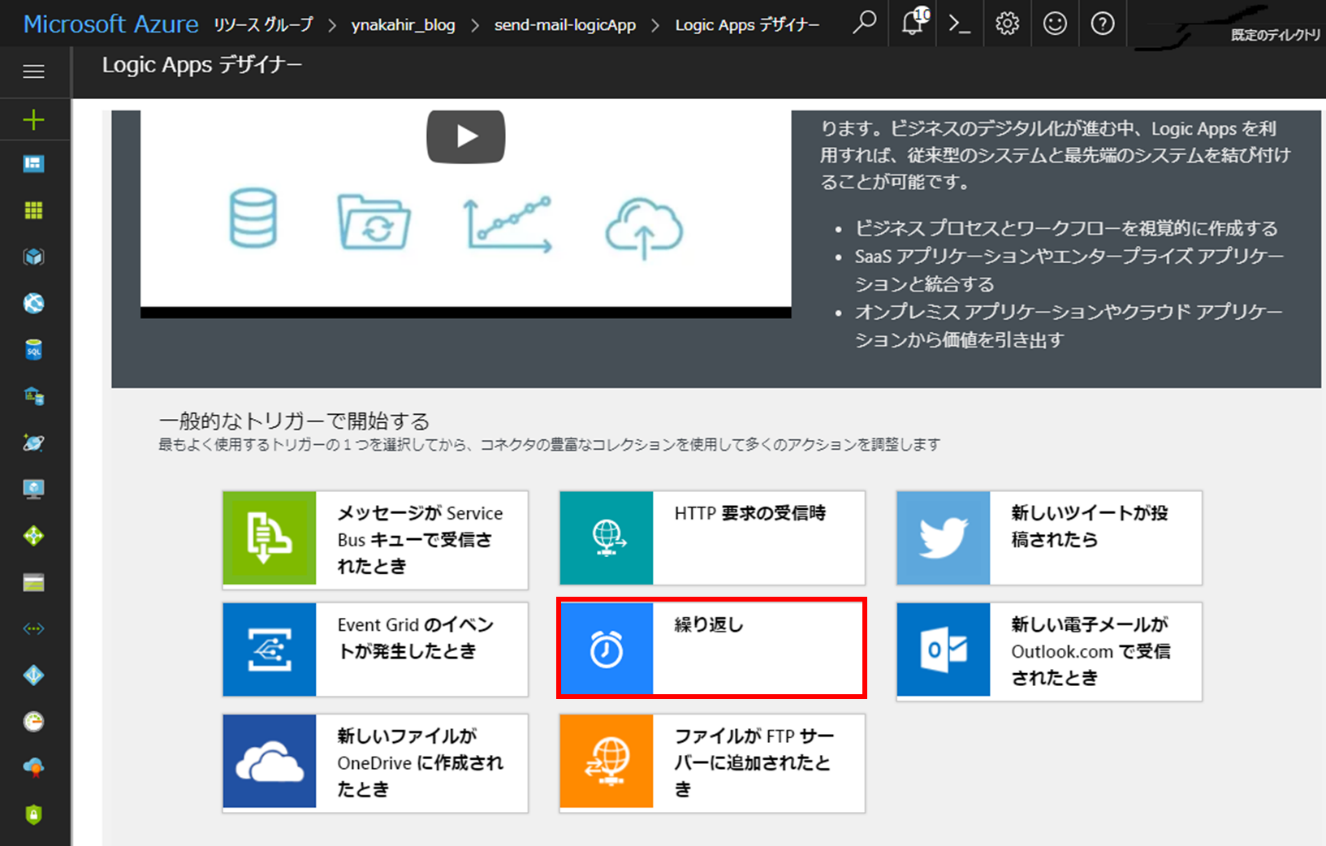Open the help question mark icon
1326x846 pixels.
[1103, 23]
